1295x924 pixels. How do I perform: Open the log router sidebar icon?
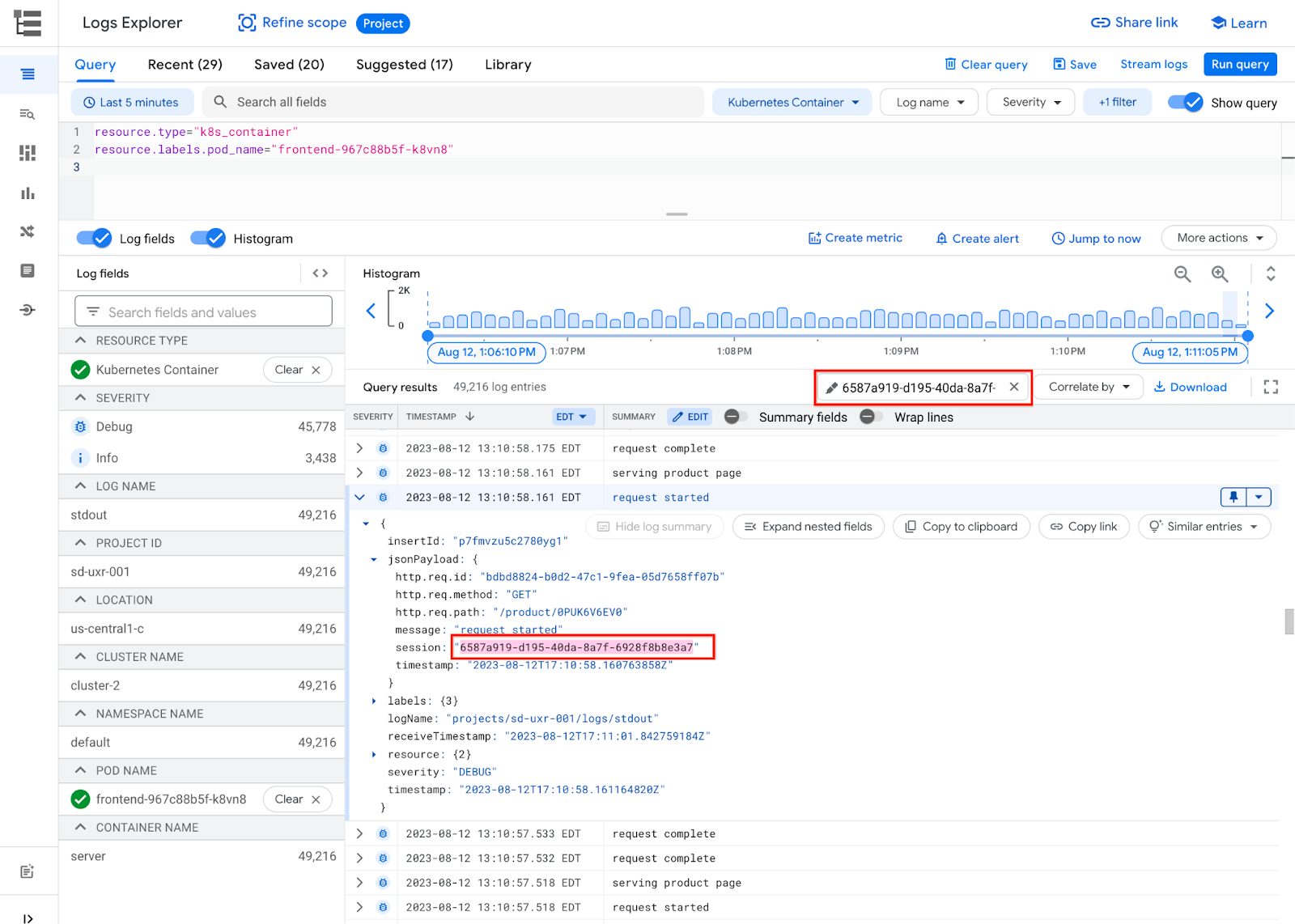pos(28,231)
